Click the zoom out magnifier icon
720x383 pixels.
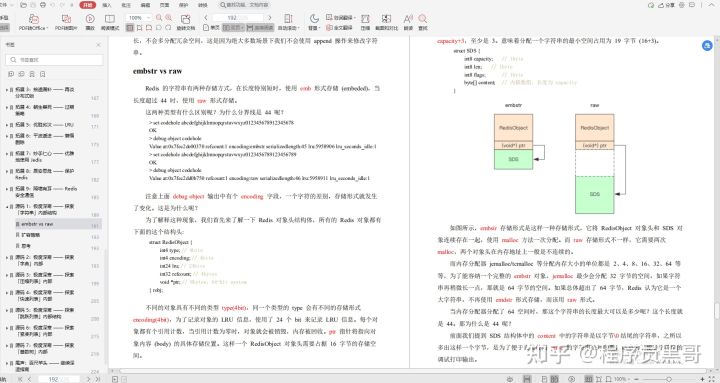(159, 17)
